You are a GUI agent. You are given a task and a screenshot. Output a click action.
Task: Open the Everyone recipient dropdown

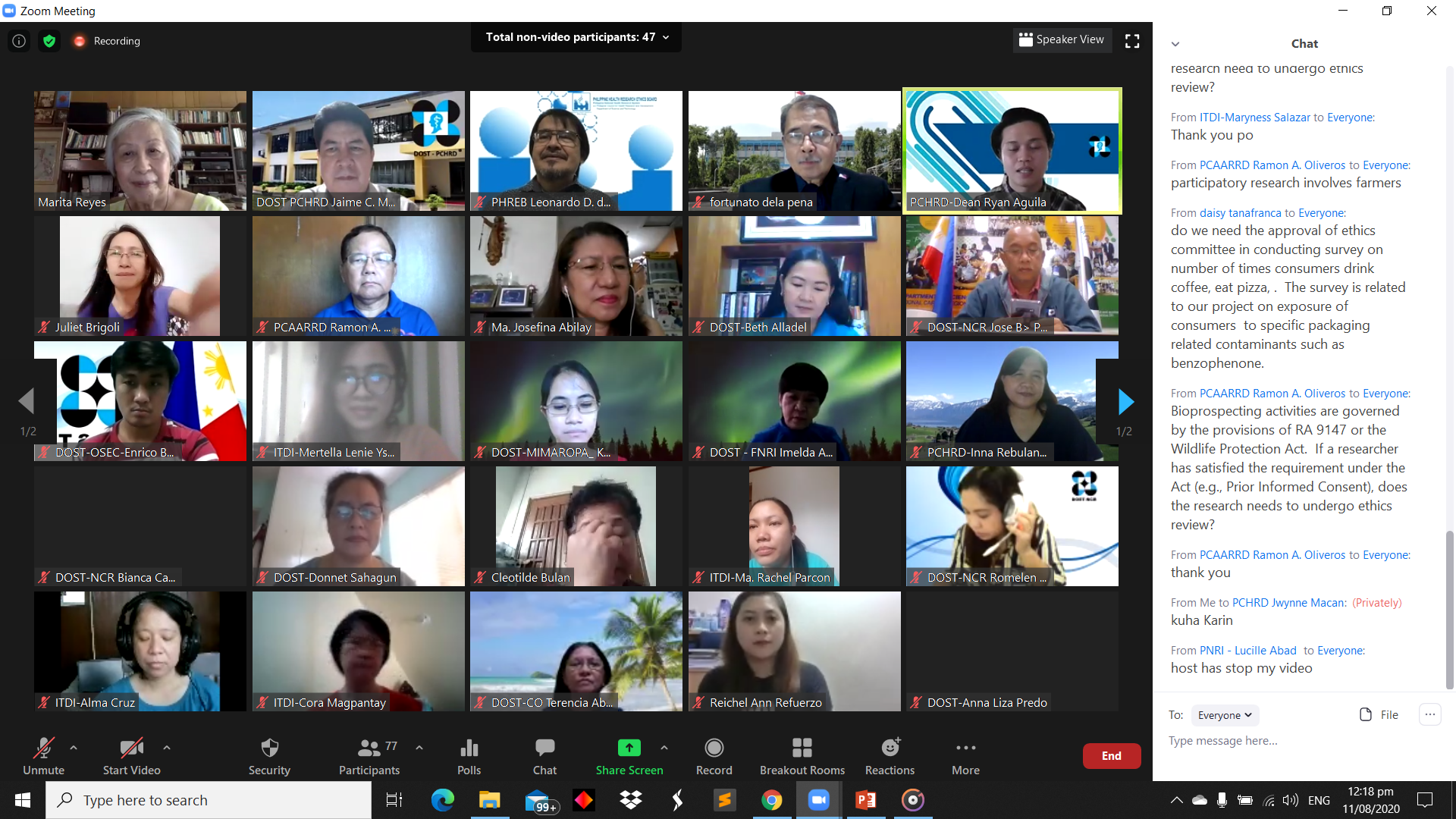click(1224, 715)
